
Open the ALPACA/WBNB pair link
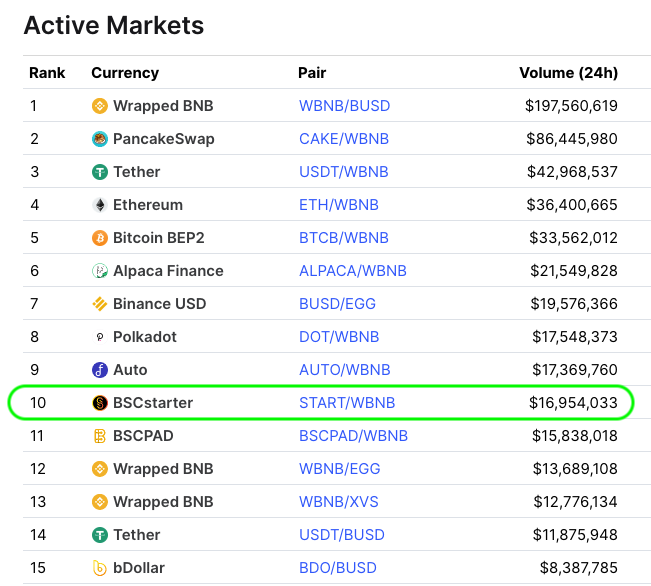click(x=353, y=271)
